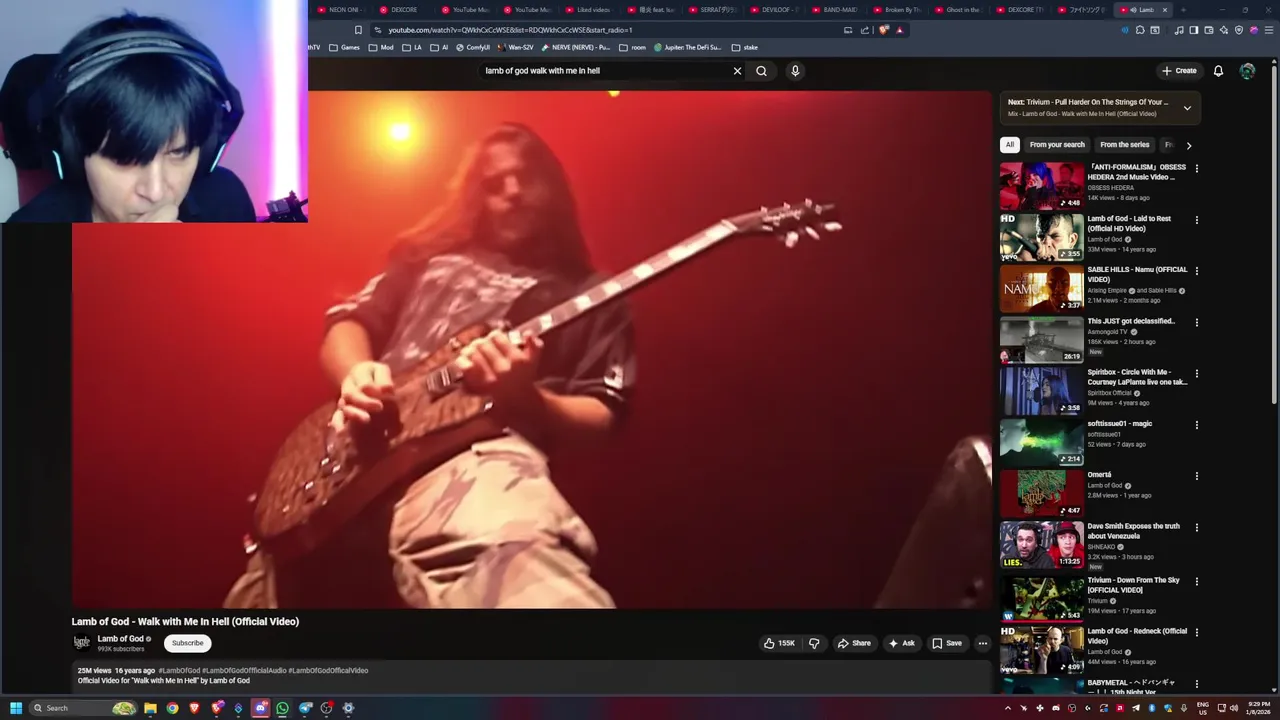Open YouTube notifications bell
The width and height of the screenshot is (1280, 720).
pyautogui.click(x=1218, y=71)
